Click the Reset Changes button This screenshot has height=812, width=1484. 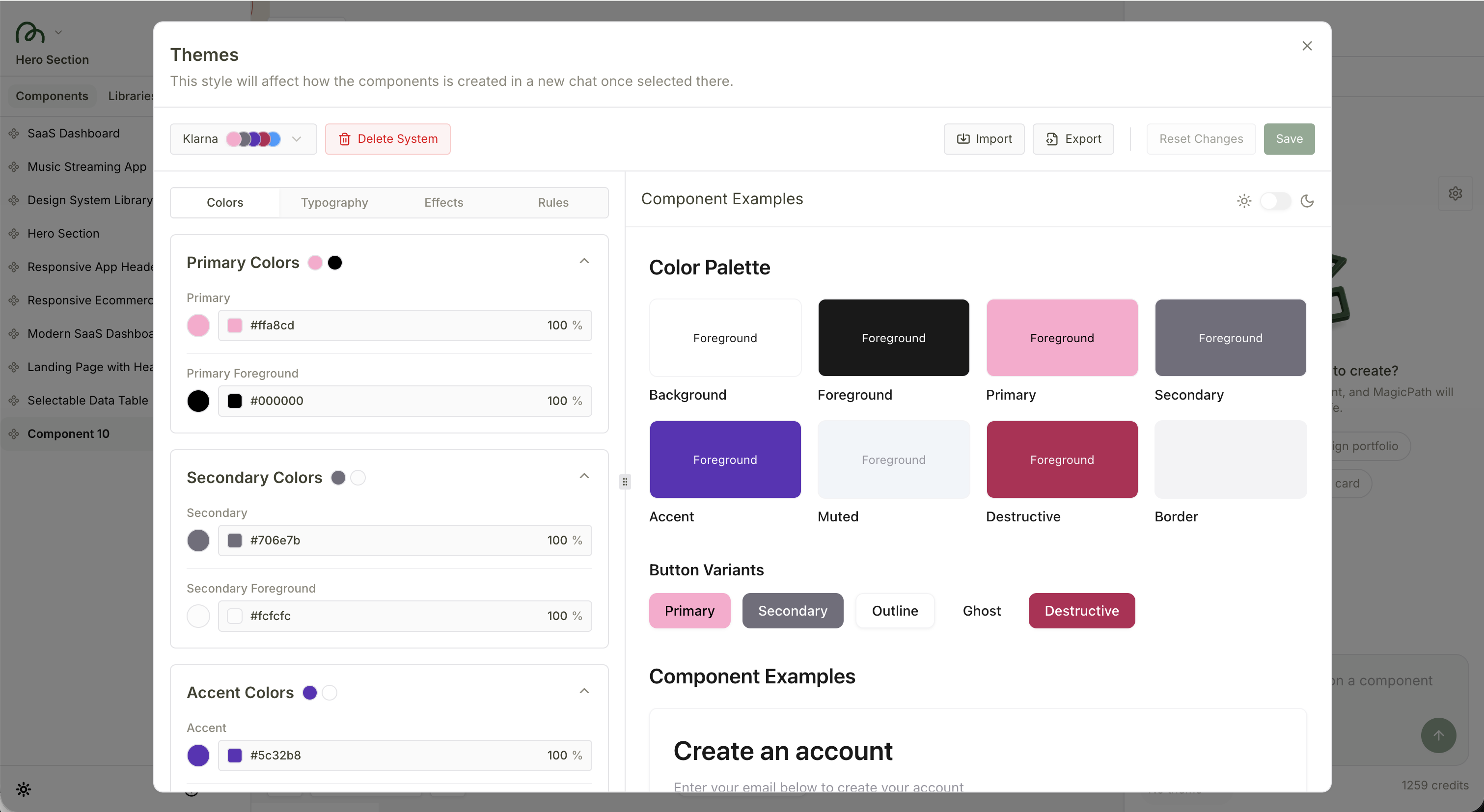tap(1201, 139)
